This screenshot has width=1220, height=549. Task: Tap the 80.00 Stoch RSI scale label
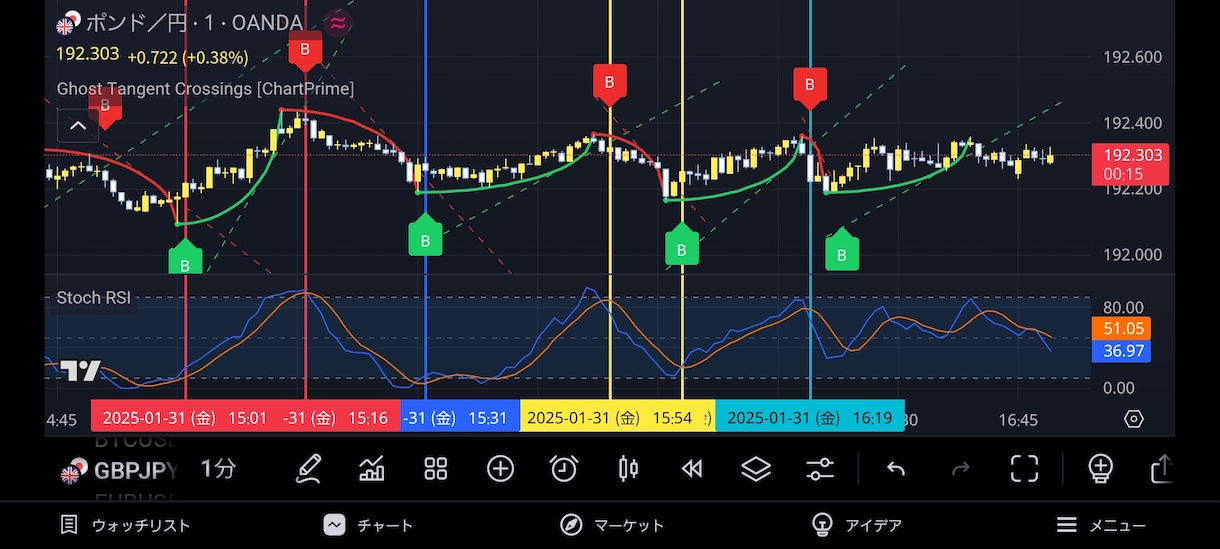pyautogui.click(x=1122, y=308)
